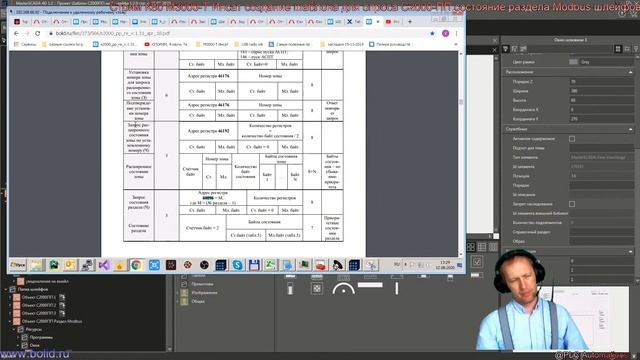
Task: Open the Сервисы apps bookmark
Action: pyautogui.click(x=25, y=44)
